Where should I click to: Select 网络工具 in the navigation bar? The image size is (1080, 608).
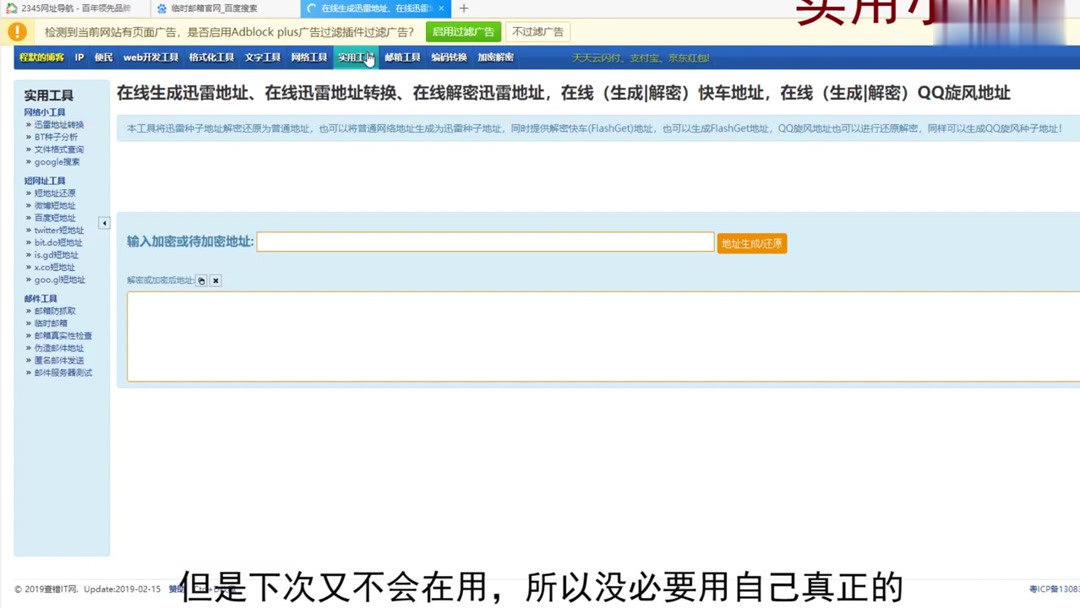(x=309, y=57)
